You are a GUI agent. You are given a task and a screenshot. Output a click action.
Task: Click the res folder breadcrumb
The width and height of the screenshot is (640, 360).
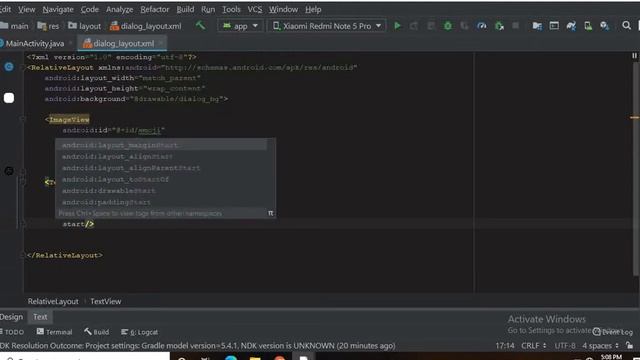tap(48, 26)
